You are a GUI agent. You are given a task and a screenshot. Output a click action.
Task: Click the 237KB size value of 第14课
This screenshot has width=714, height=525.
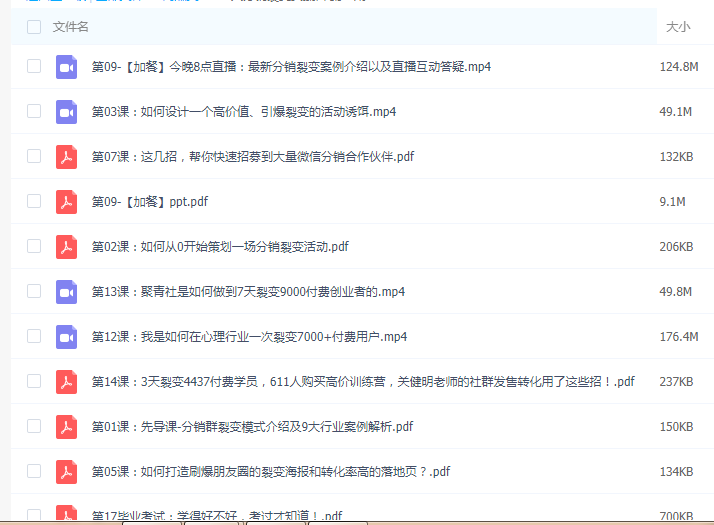[676, 382]
